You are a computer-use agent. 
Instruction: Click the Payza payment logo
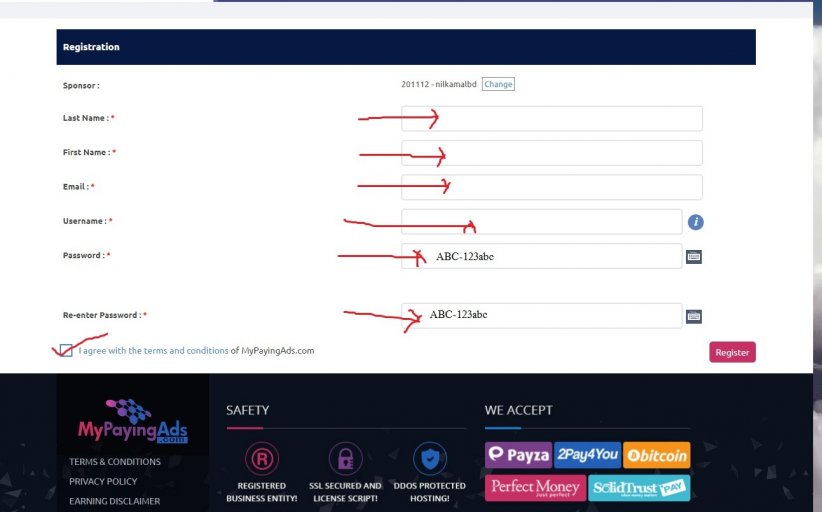[518, 455]
